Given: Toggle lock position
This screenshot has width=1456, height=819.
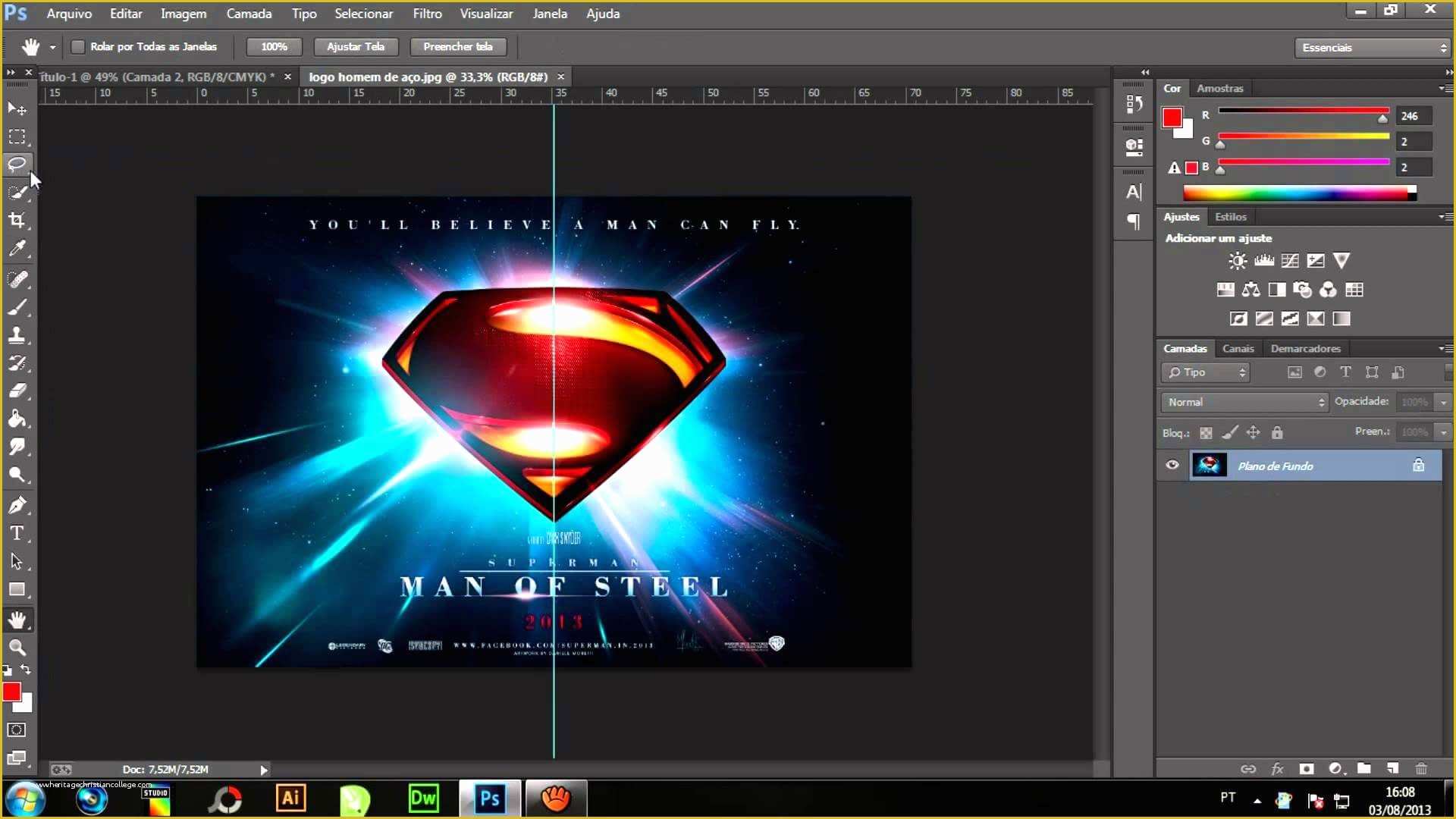Looking at the screenshot, I should tap(1254, 433).
